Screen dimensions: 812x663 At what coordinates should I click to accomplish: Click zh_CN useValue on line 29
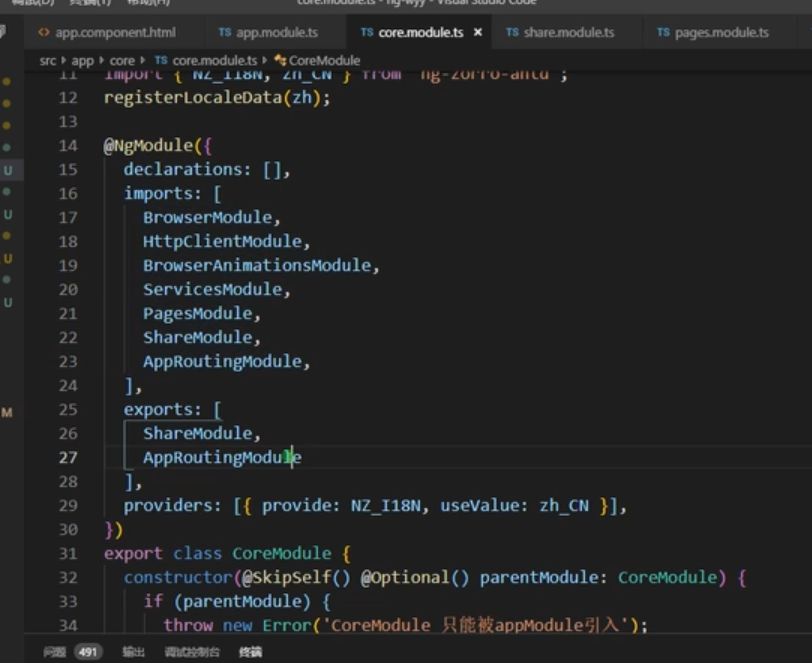point(564,506)
